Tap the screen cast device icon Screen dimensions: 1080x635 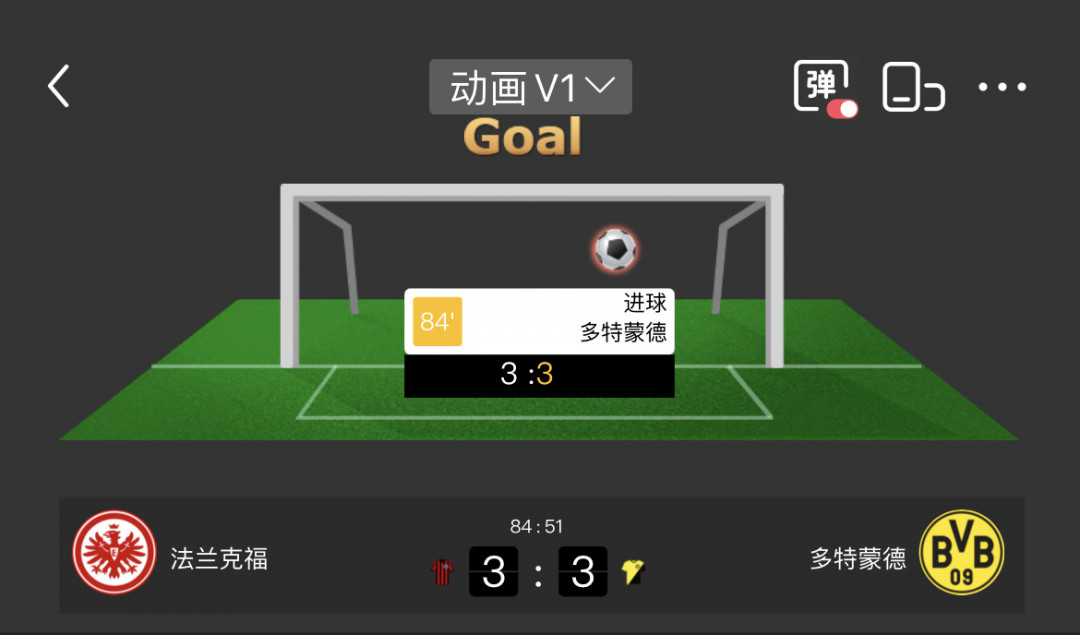[x=913, y=87]
